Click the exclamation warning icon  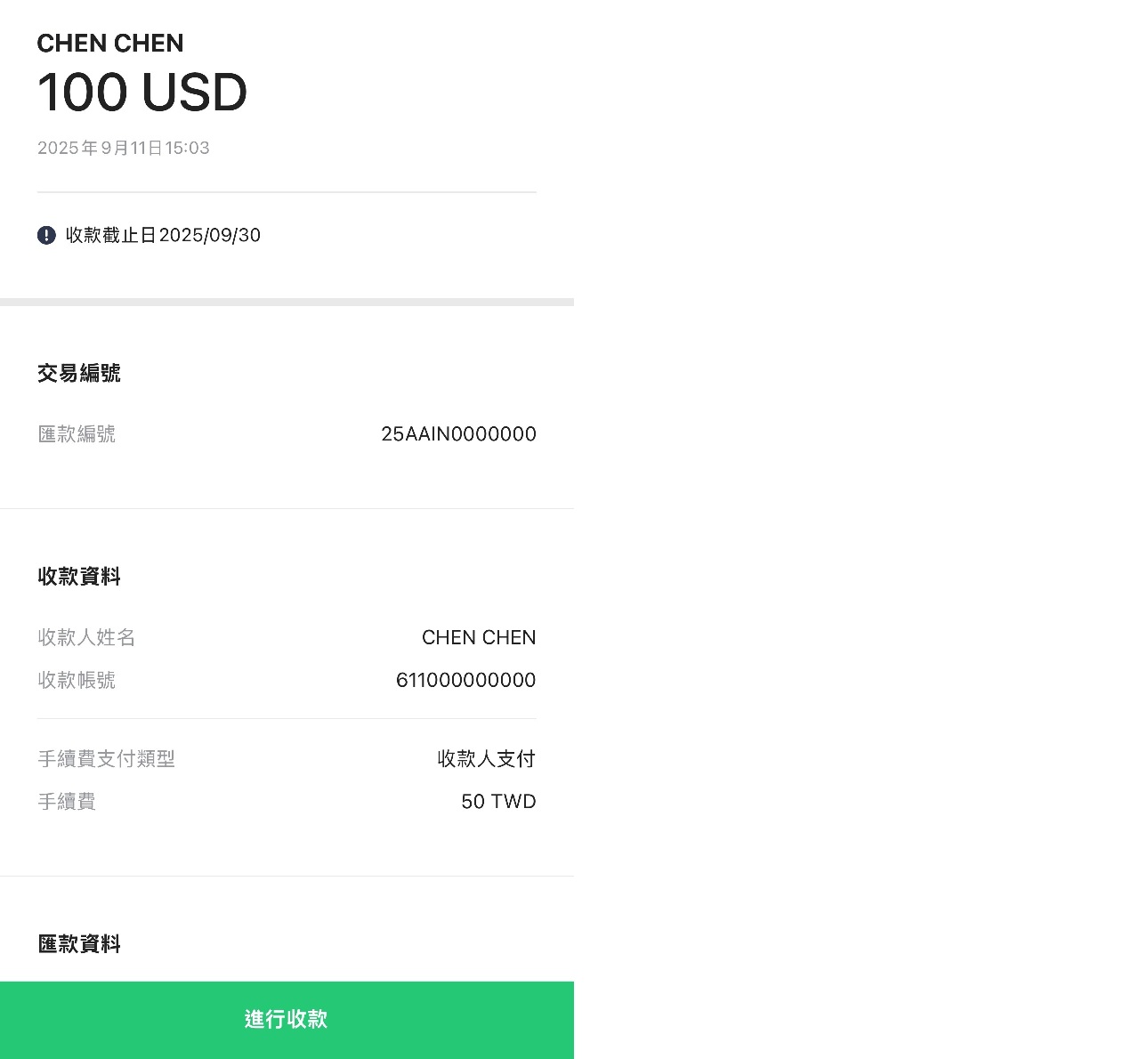(x=46, y=235)
